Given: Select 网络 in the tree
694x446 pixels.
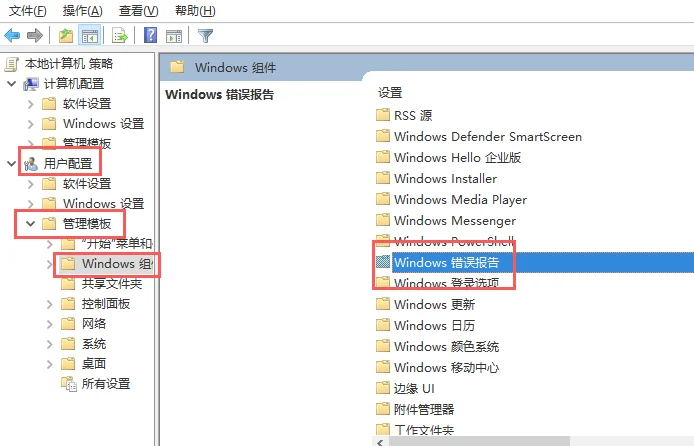Looking at the screenshot, I should [x=94, y=324].
